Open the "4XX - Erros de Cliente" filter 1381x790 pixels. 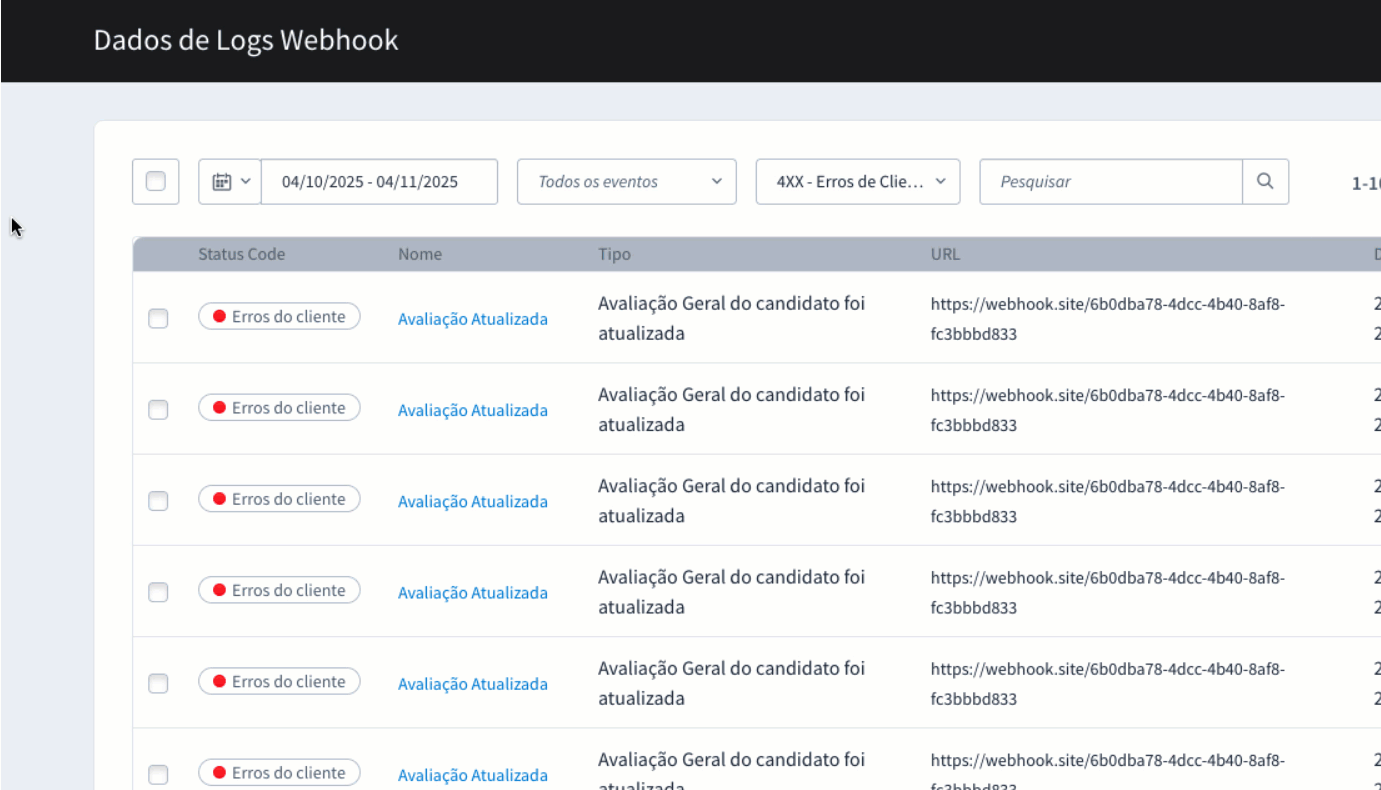(x=857, y=182)
